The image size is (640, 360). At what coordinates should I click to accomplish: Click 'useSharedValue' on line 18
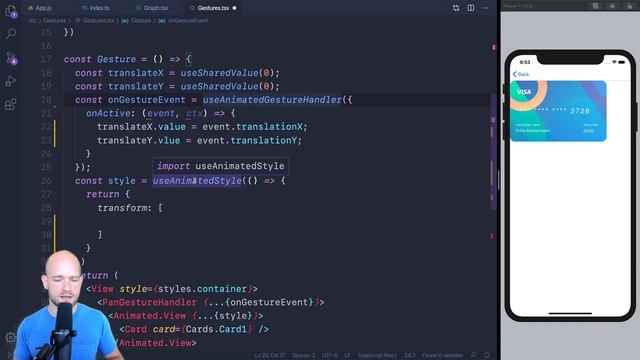pyautogui.click(x=219, y=73)
